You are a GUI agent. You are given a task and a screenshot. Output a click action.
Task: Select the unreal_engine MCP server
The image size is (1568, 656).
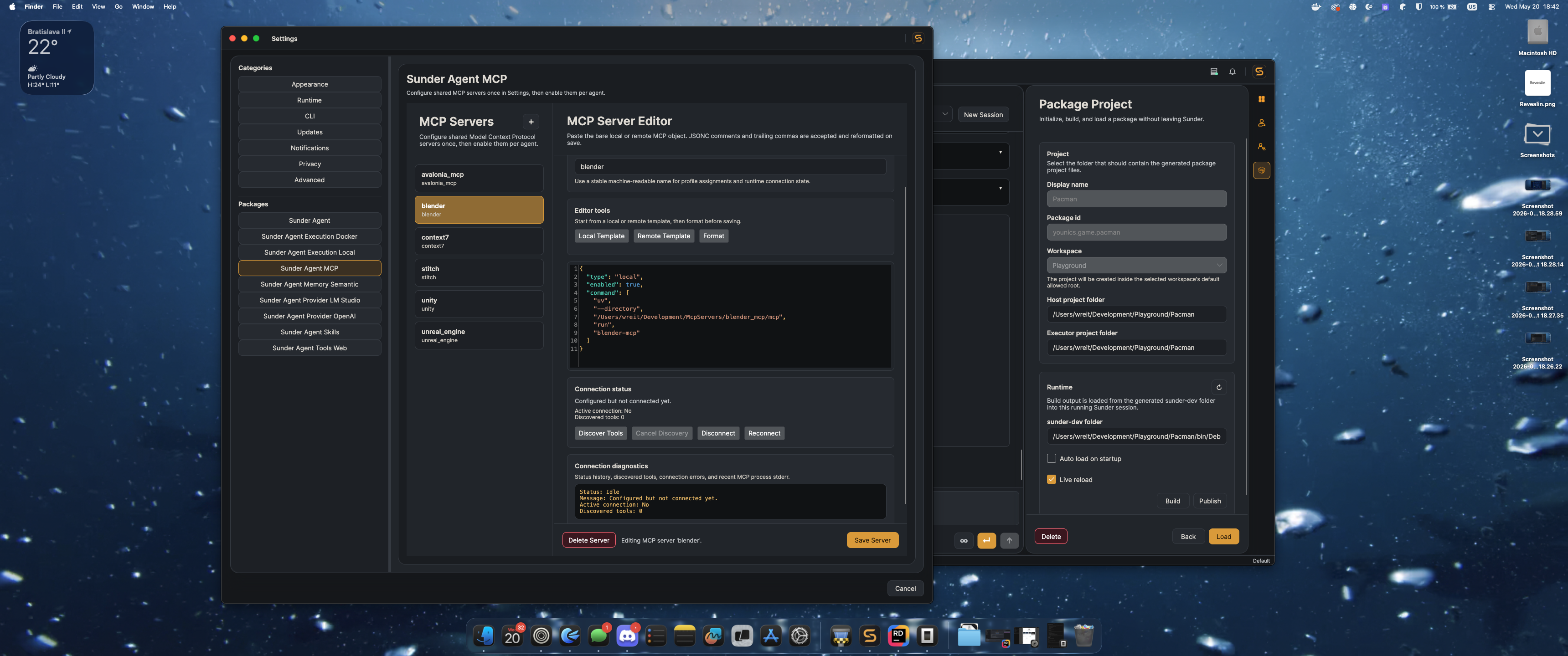coord(479,336)
